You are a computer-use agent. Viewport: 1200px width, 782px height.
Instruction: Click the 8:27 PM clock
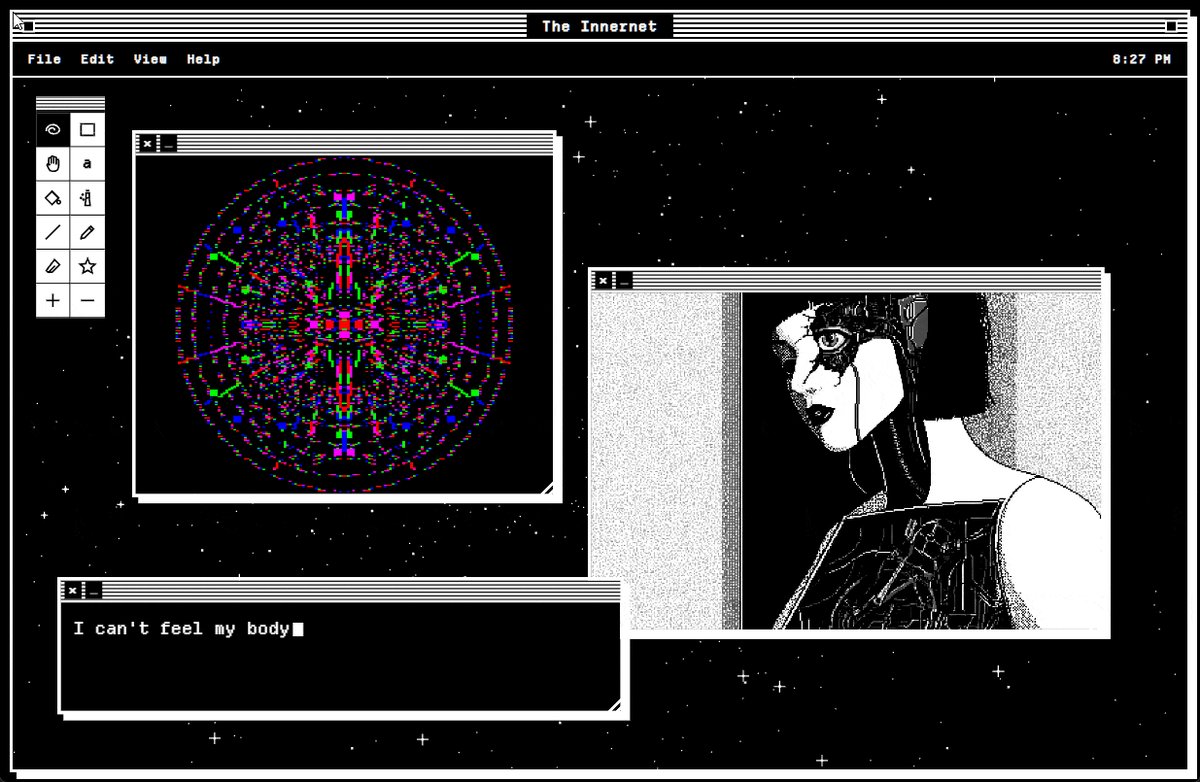click(x=1141, y=59)
